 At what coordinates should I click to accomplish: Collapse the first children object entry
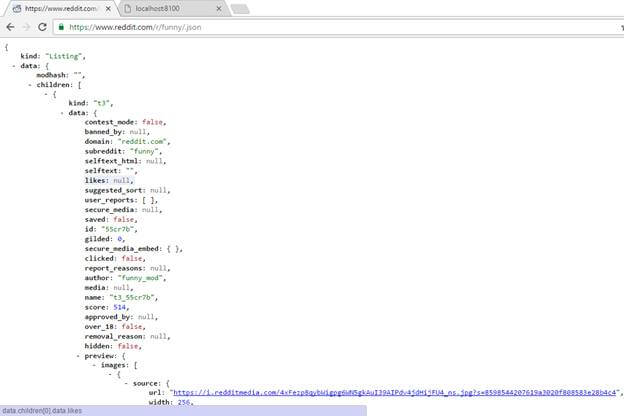click(46, 94)
